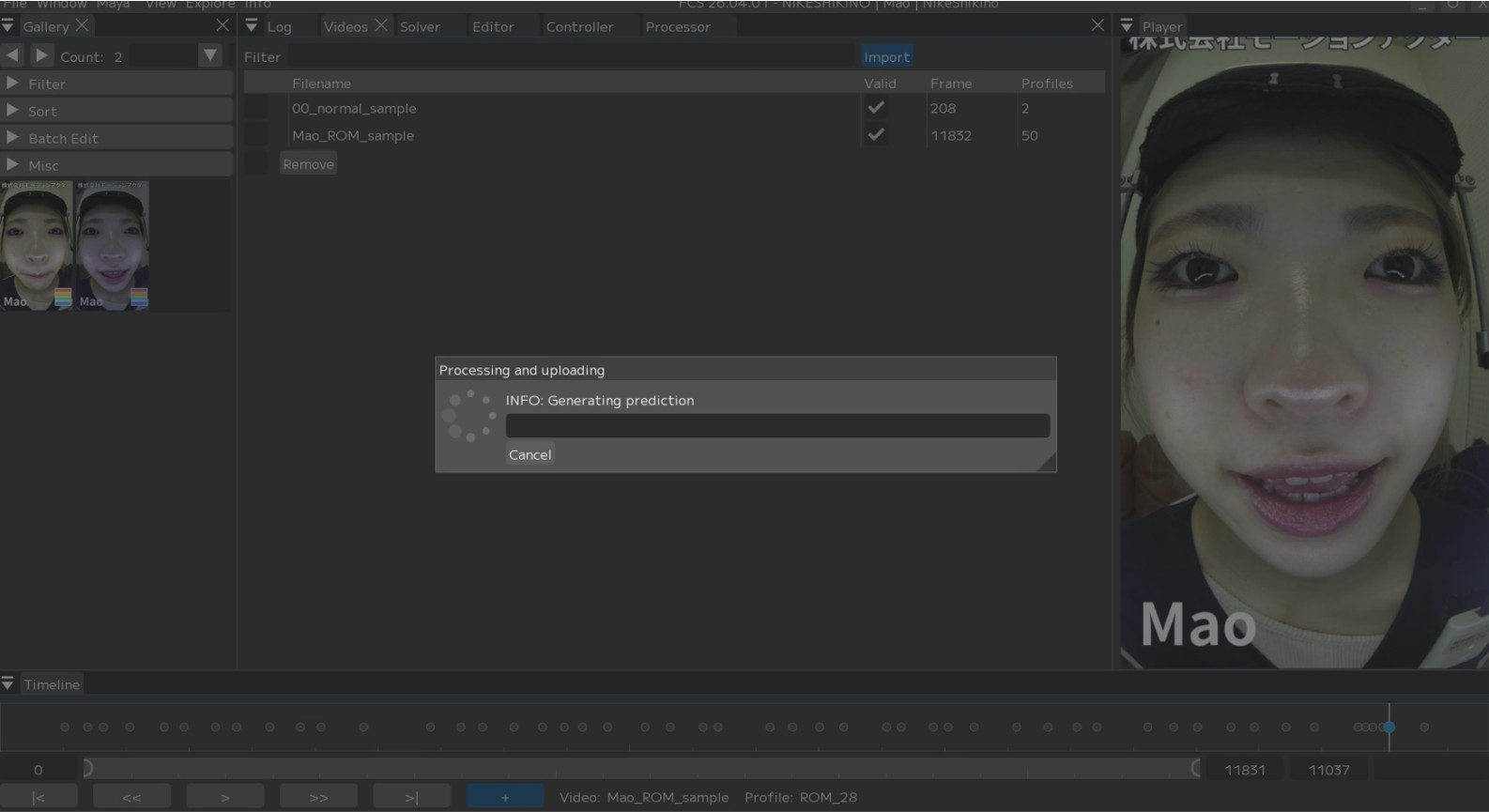This screenshot has height=812, width=1489.
Task: Close the Gallery tab
Action: click(83, 25)
